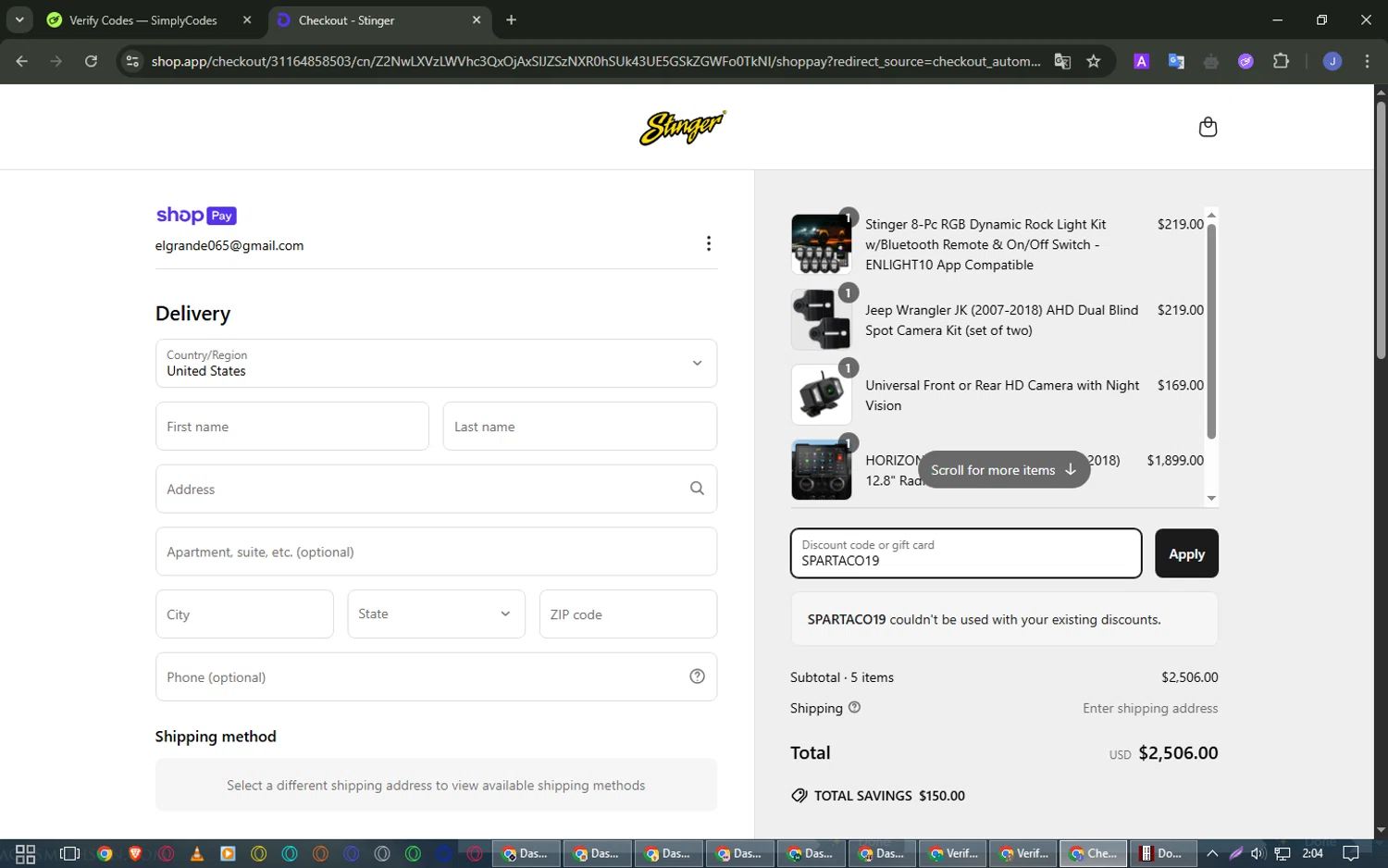Open the tab search dropdown arrow

tap(19, 19)
